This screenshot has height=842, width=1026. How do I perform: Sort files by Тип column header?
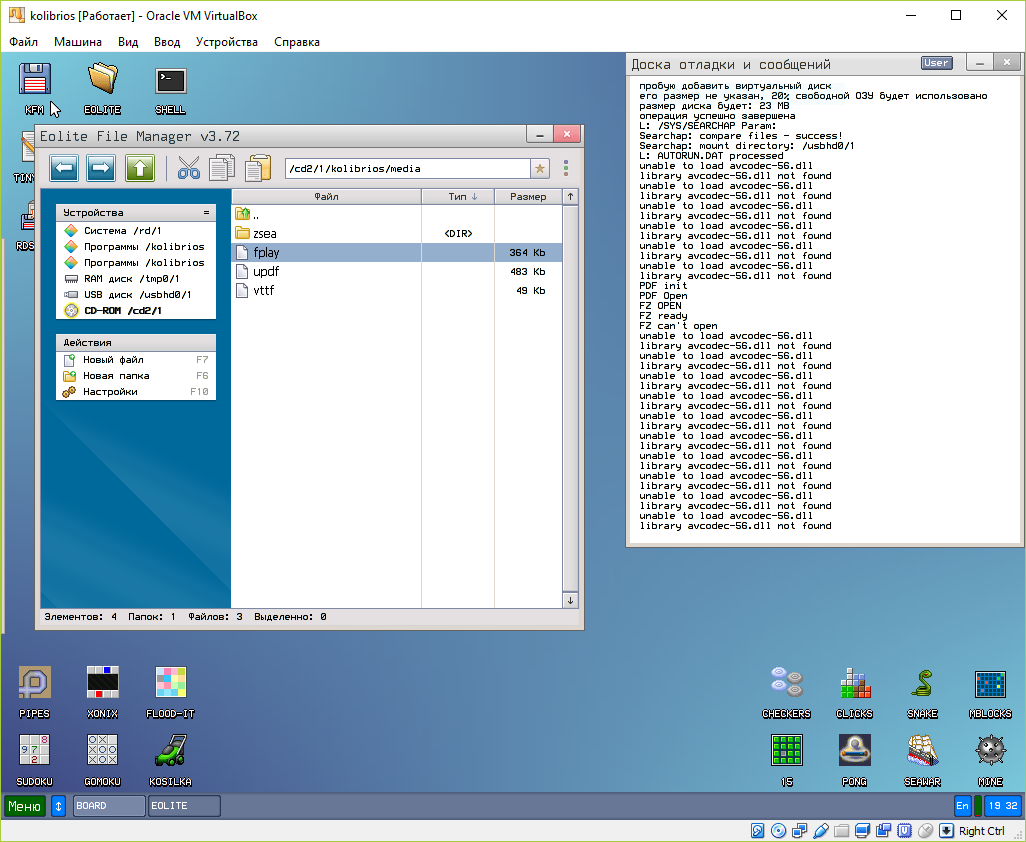[458, 197]
